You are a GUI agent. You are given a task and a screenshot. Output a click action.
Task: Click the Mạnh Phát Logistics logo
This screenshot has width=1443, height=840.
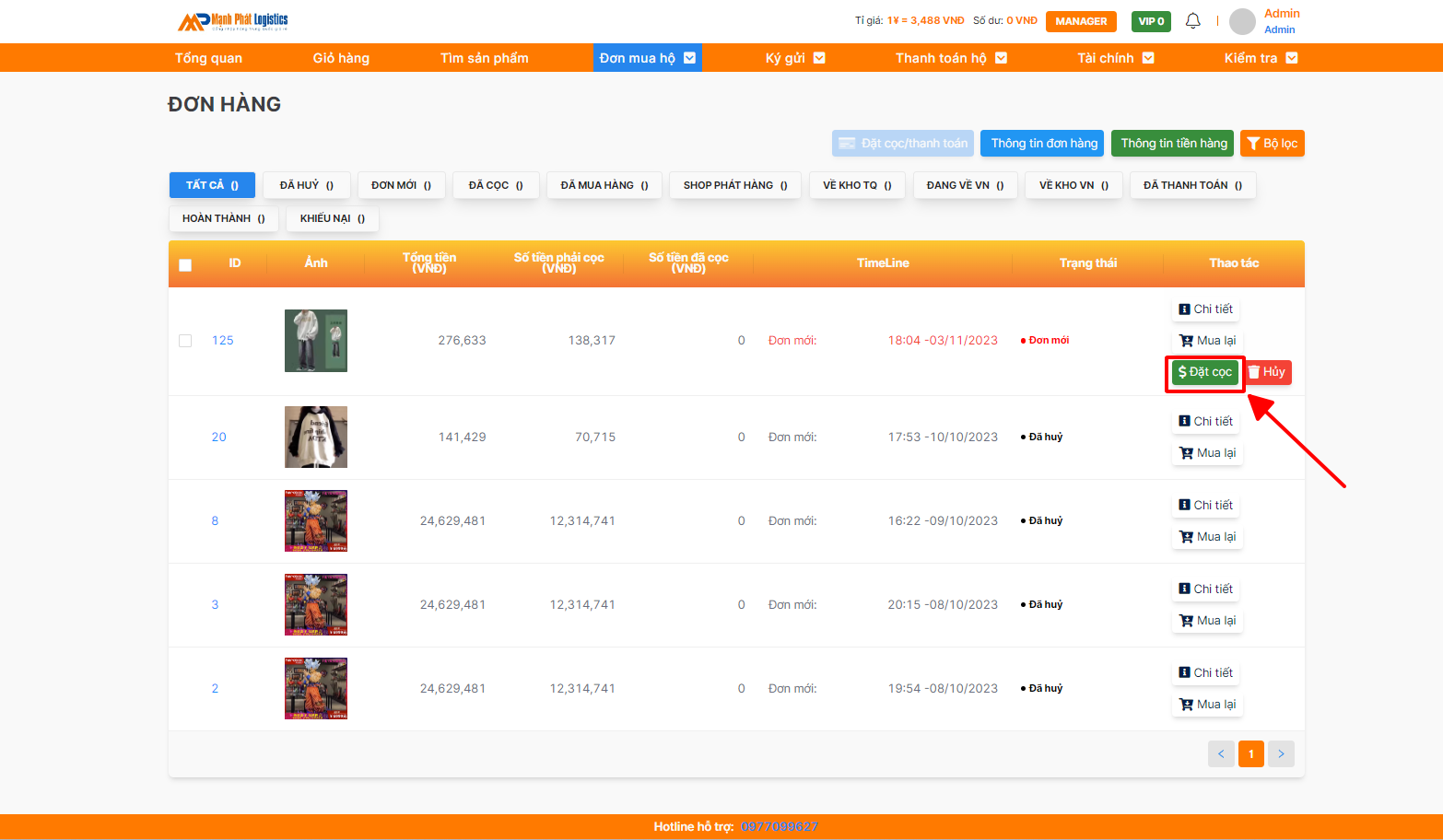coord(232,21)
